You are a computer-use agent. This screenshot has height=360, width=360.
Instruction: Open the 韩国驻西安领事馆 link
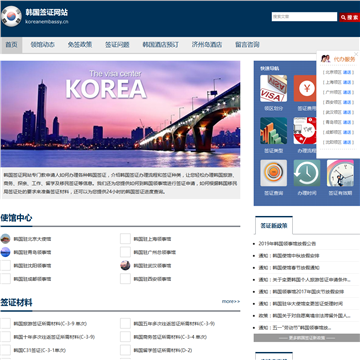[152, 279]
